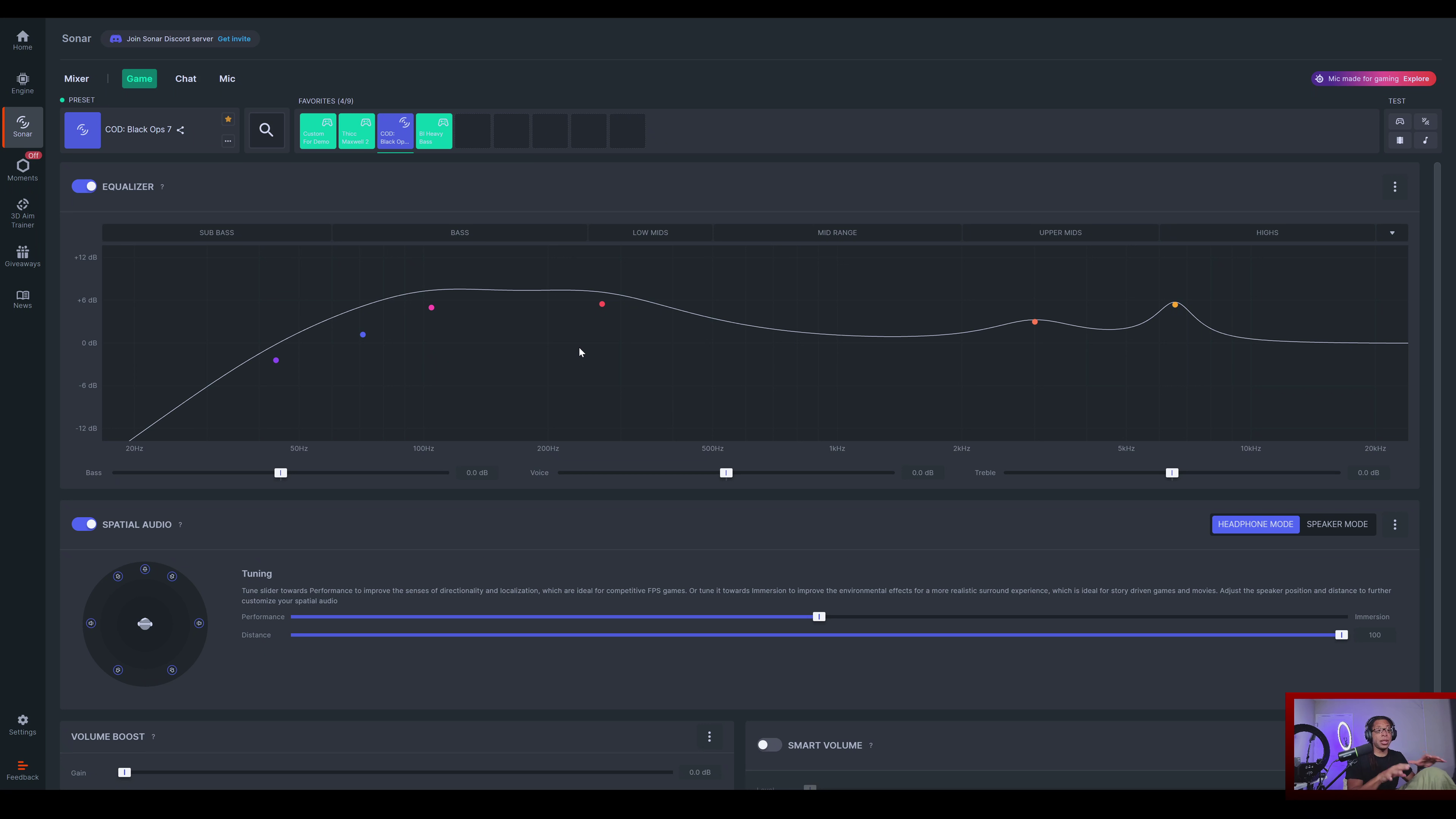This screenshot has height=819, width=1456.
Task: Open the Engine panel from the sidebar
Action: click(22, 83)
